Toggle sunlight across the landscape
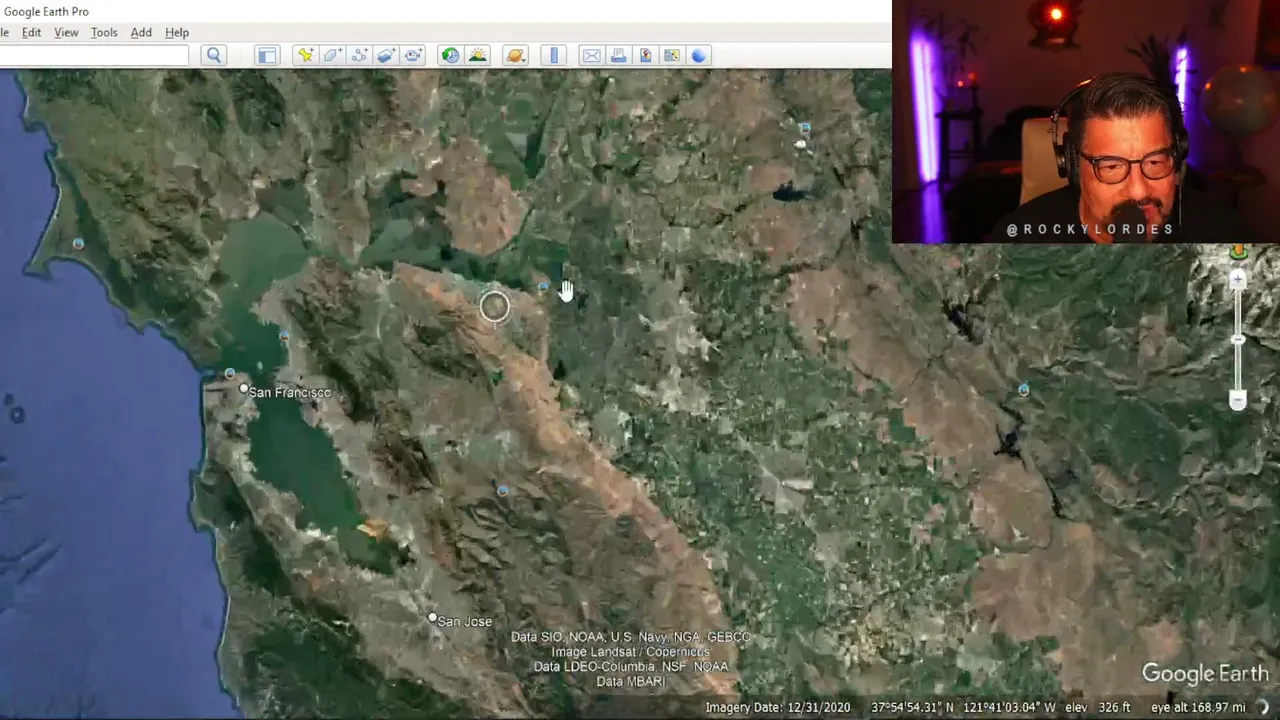 point(477,56)
